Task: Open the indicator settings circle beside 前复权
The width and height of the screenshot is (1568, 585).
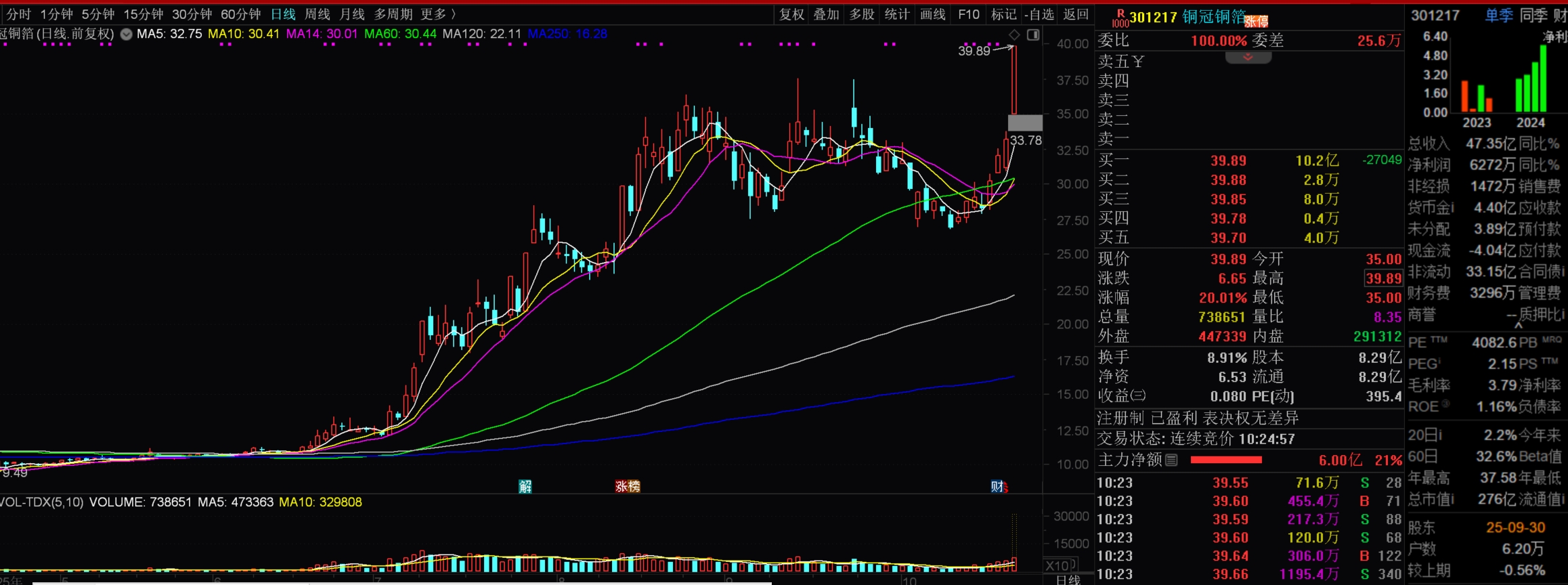Action: pyautogui.click(x=126, y=34)
